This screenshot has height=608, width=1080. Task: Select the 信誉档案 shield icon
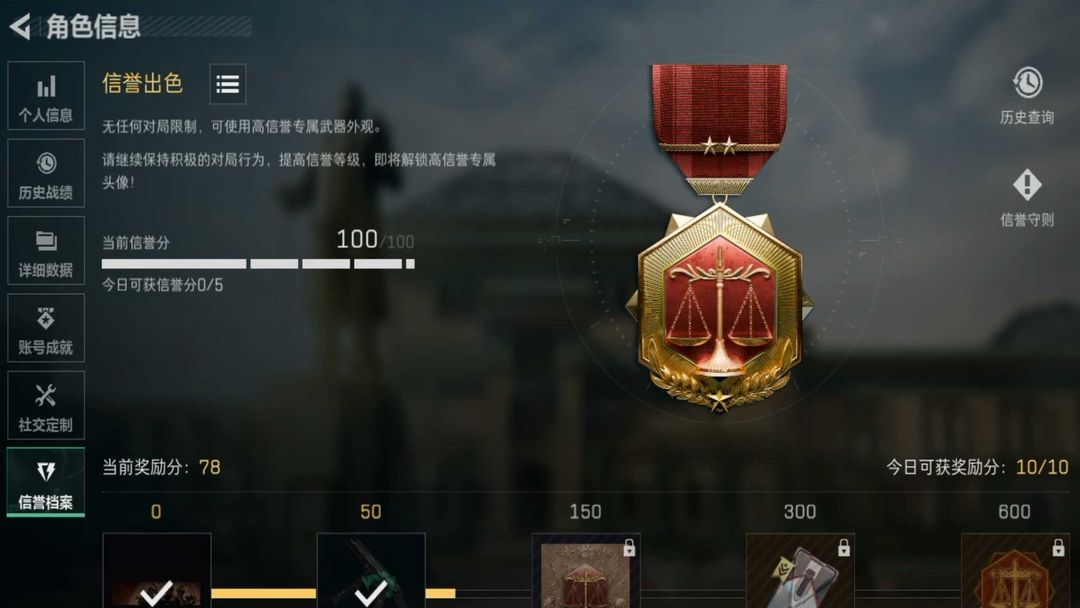click(46, 472)
